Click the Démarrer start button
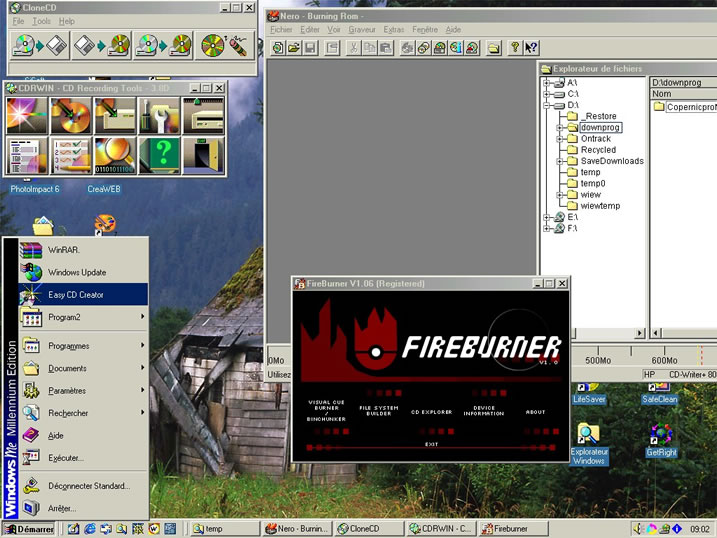Screen dimensions: 717x538 29,529
